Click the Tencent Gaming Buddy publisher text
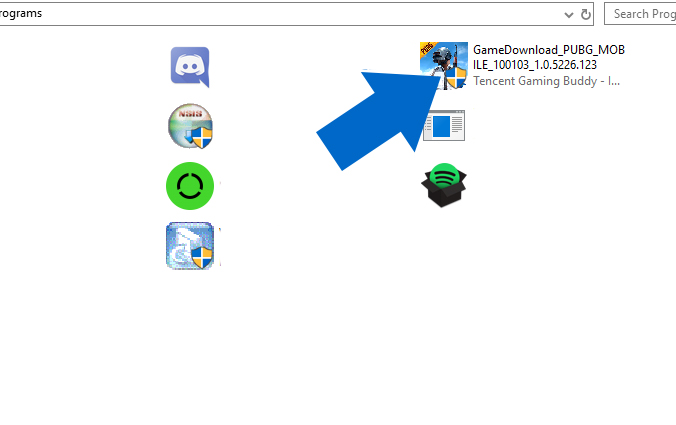Viewport: 676px width, 425px height. coord(546,81)
